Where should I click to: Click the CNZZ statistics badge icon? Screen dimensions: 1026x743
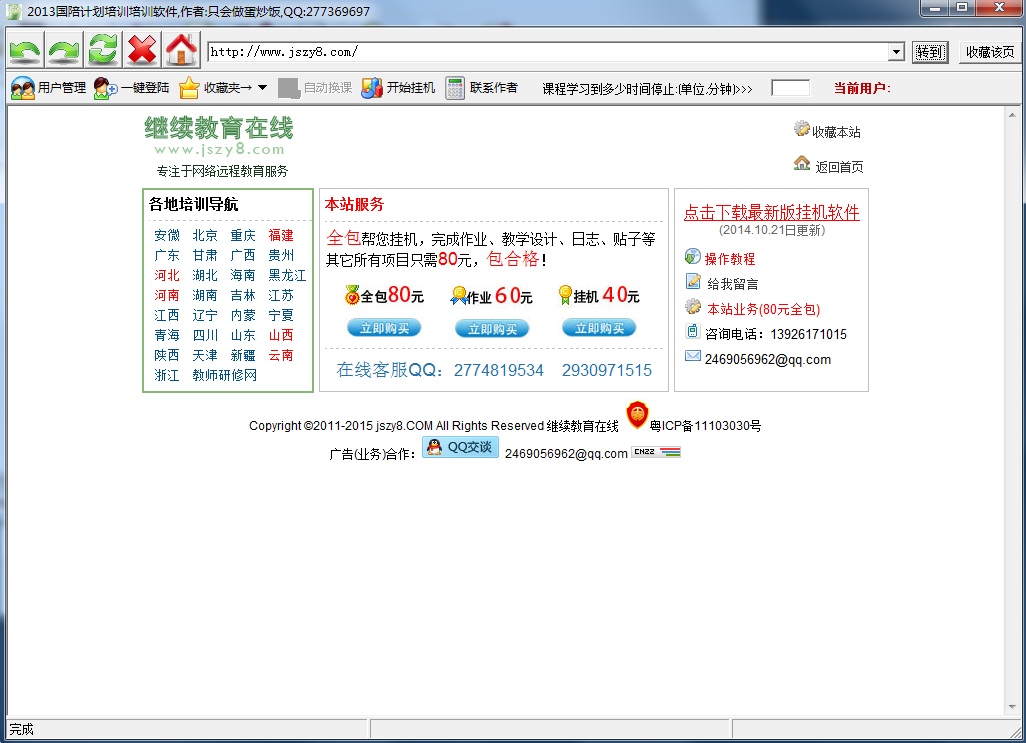click(x=656, y=452)
